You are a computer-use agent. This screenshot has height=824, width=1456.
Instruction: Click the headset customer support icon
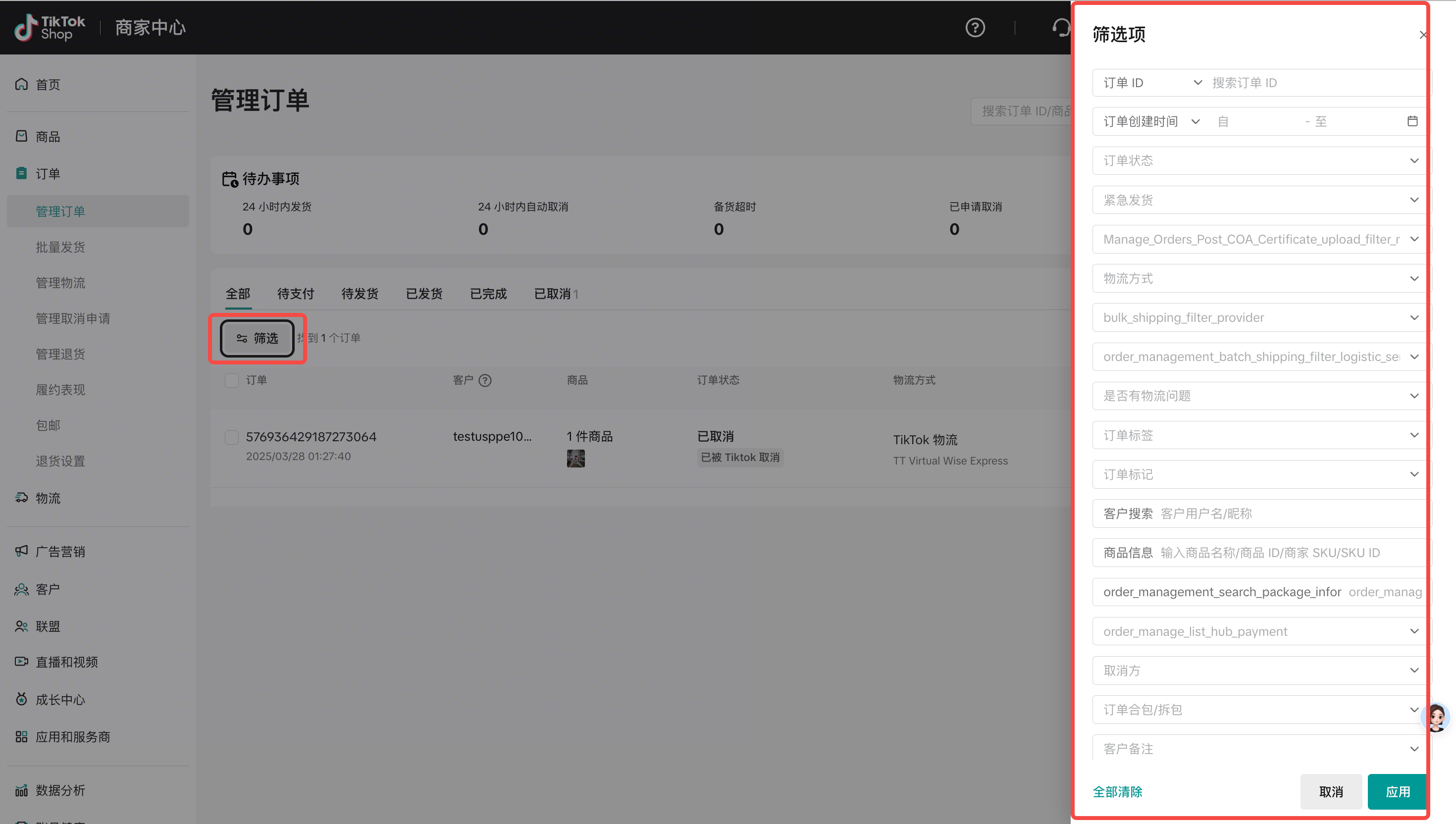click(1060, 27)
